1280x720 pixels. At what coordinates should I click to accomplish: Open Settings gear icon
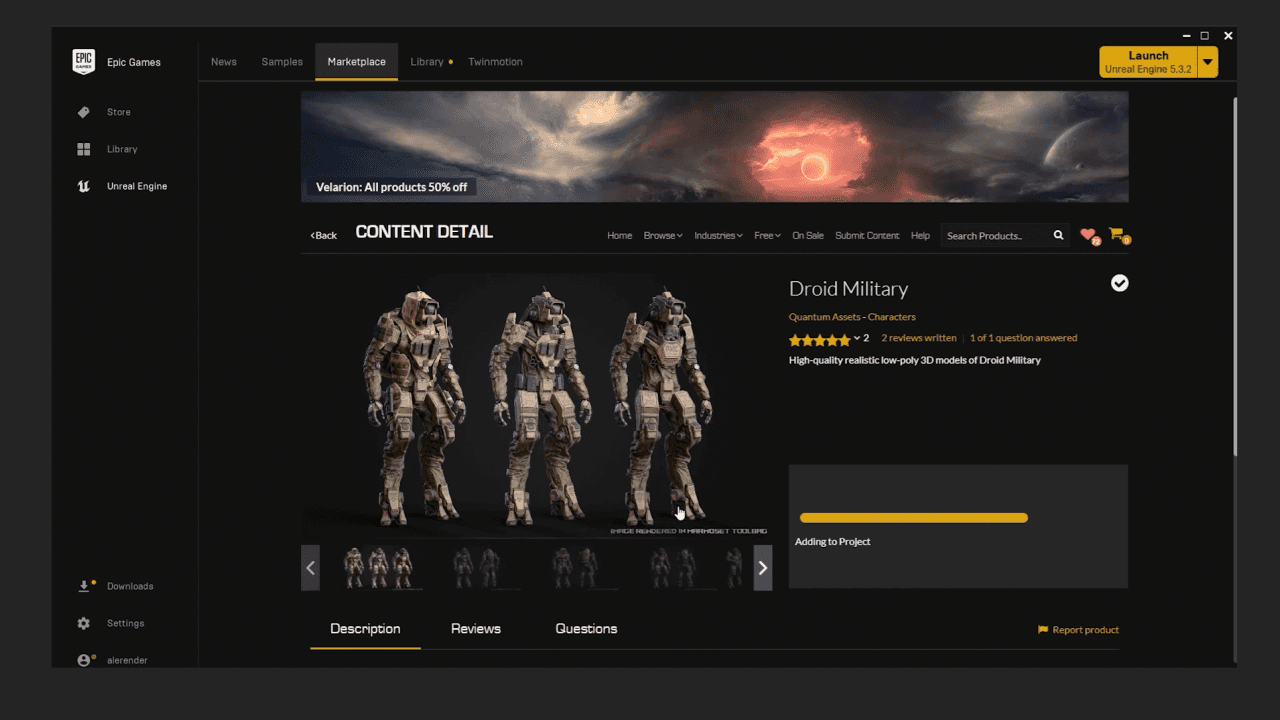point(84,623)
